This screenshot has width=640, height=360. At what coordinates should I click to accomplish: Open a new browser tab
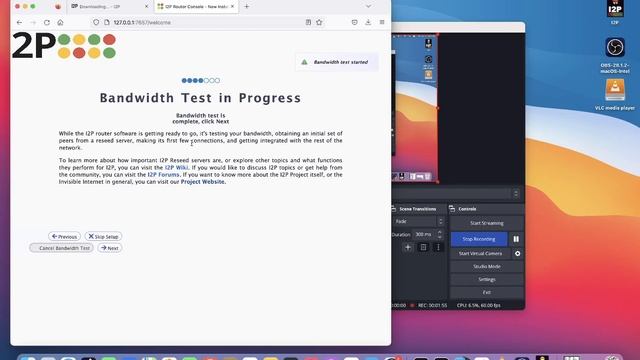247,7
